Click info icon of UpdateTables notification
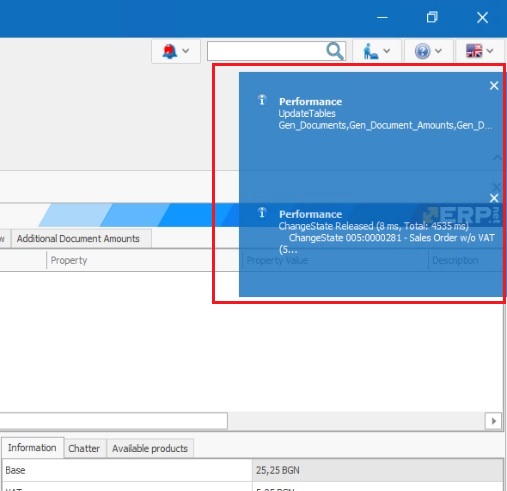 [x=262, y=99]
